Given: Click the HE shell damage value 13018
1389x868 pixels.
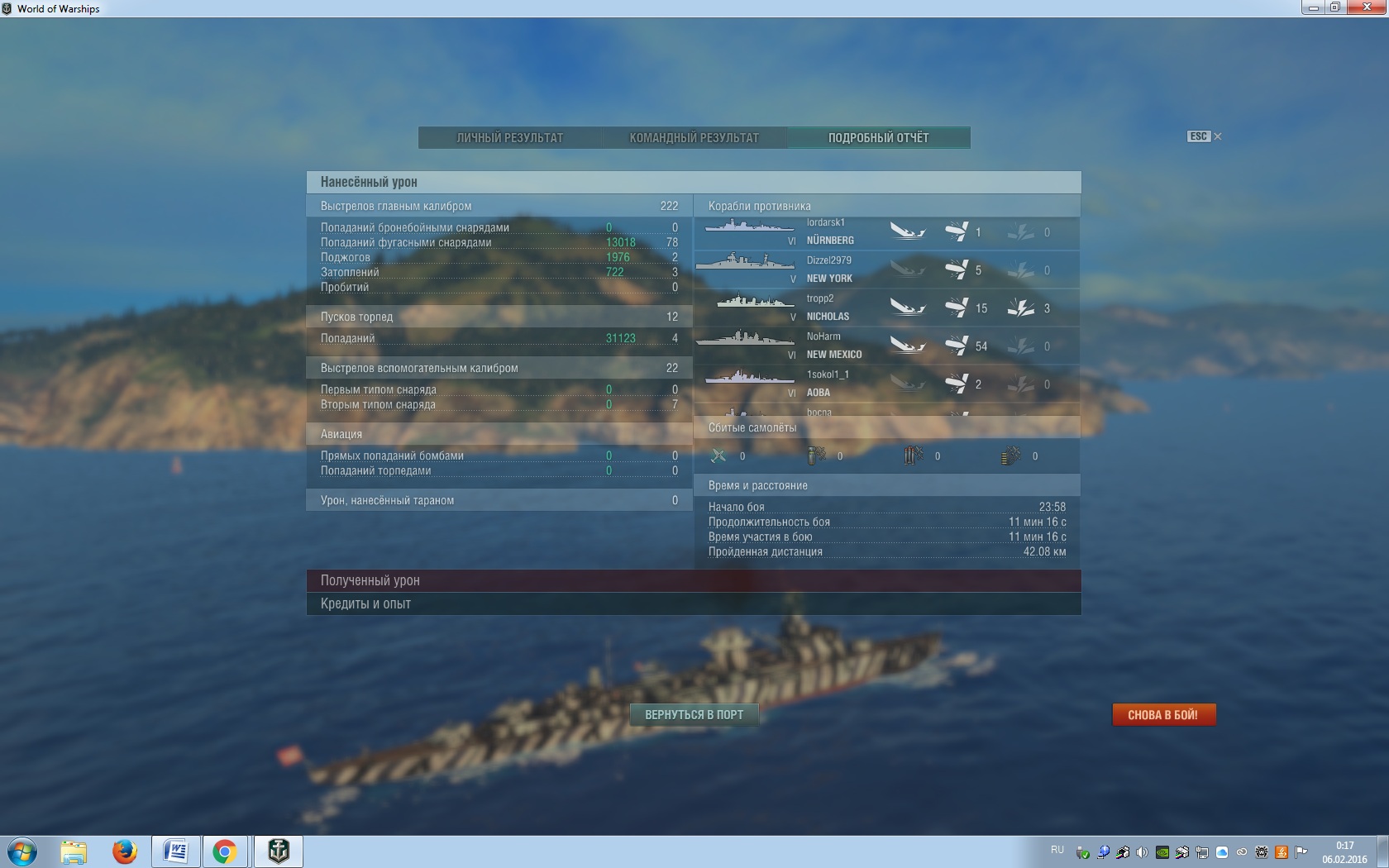Looking at the screenshot, I should (621, 242).
